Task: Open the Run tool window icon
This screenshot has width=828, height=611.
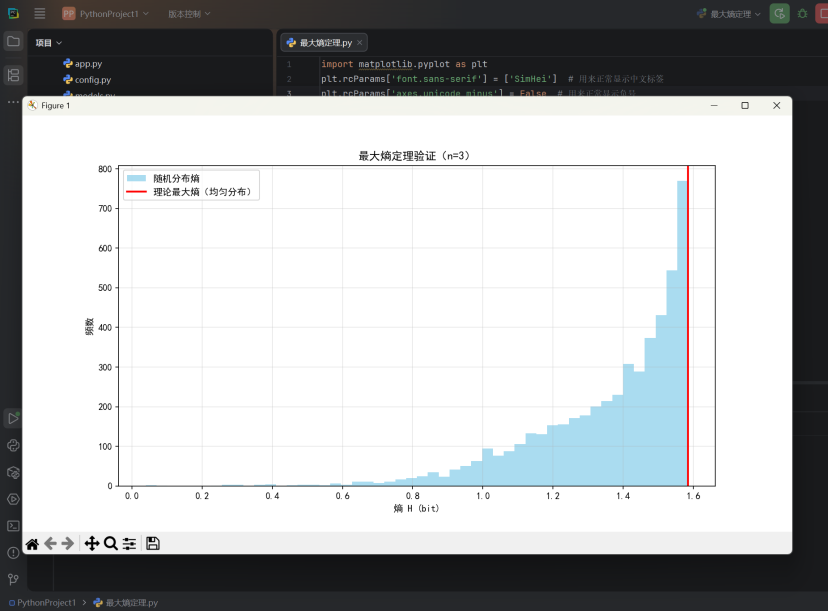Action: coord(13,419)
